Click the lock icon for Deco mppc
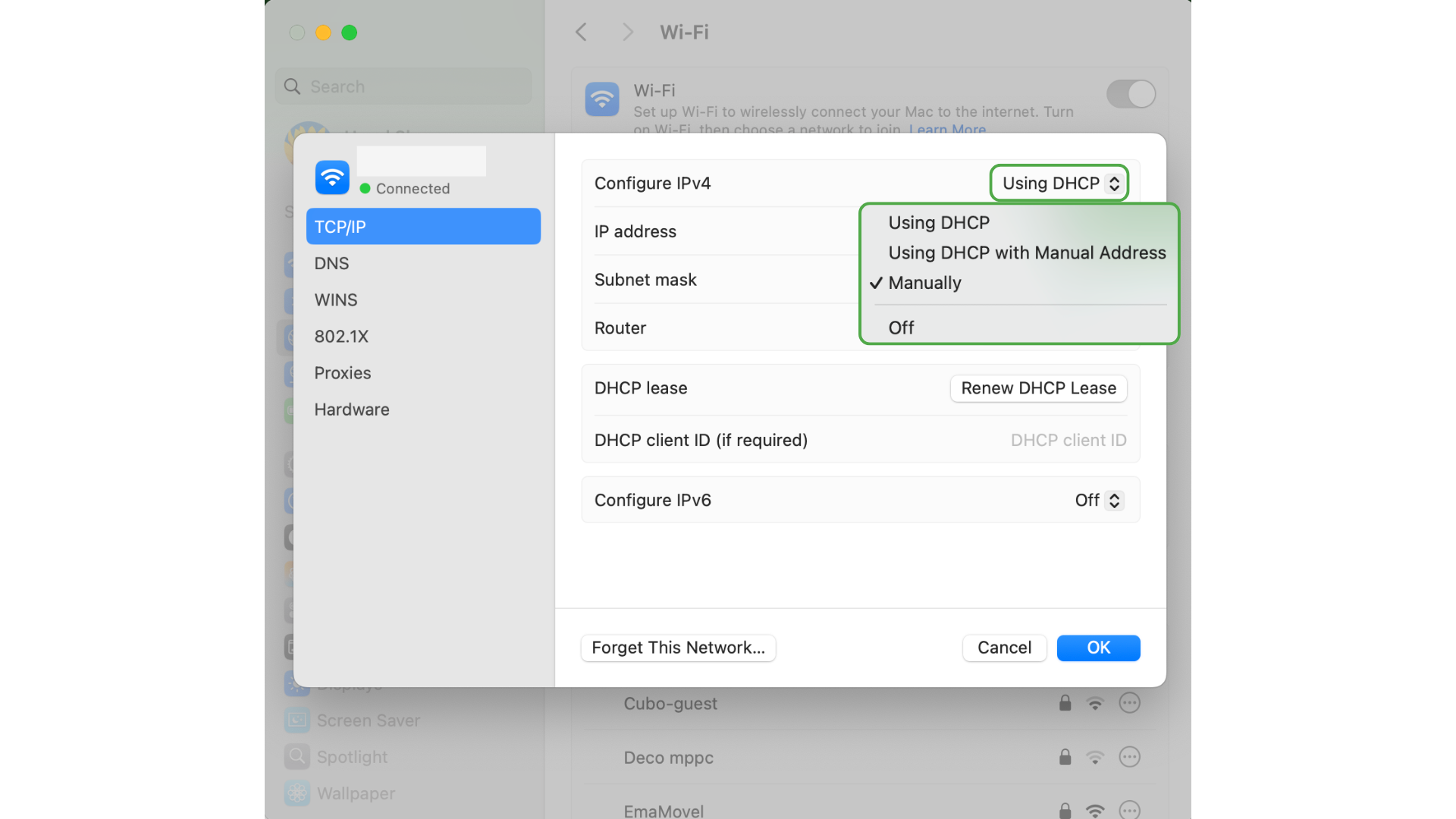This screenshot has width=1456, height=819. [1065, 757]
